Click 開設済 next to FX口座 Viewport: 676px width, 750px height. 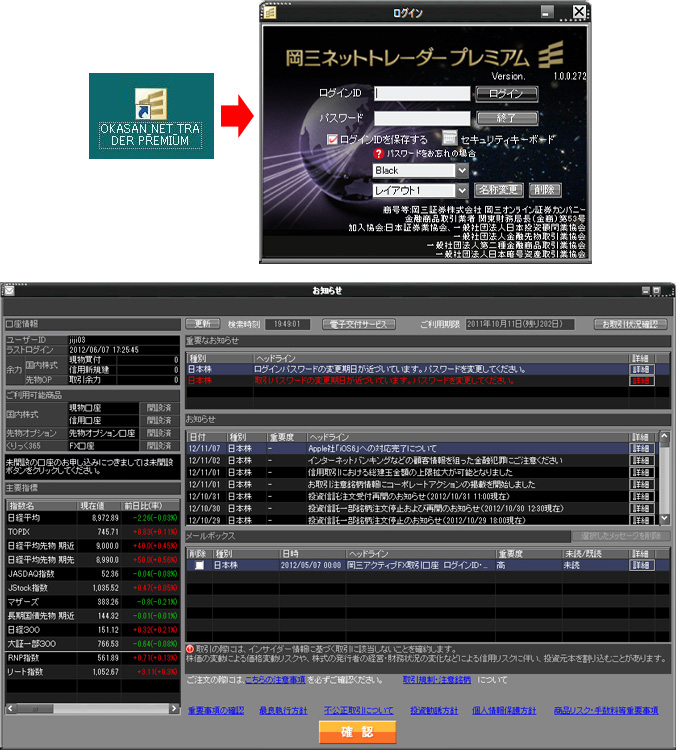159,445
